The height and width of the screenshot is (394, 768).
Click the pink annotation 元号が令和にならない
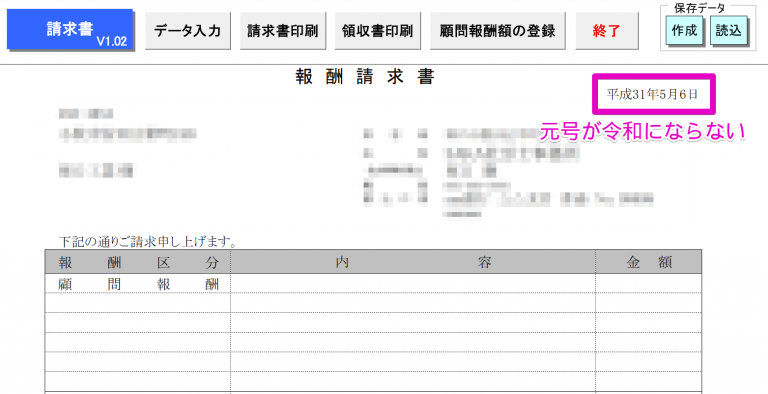642,131
